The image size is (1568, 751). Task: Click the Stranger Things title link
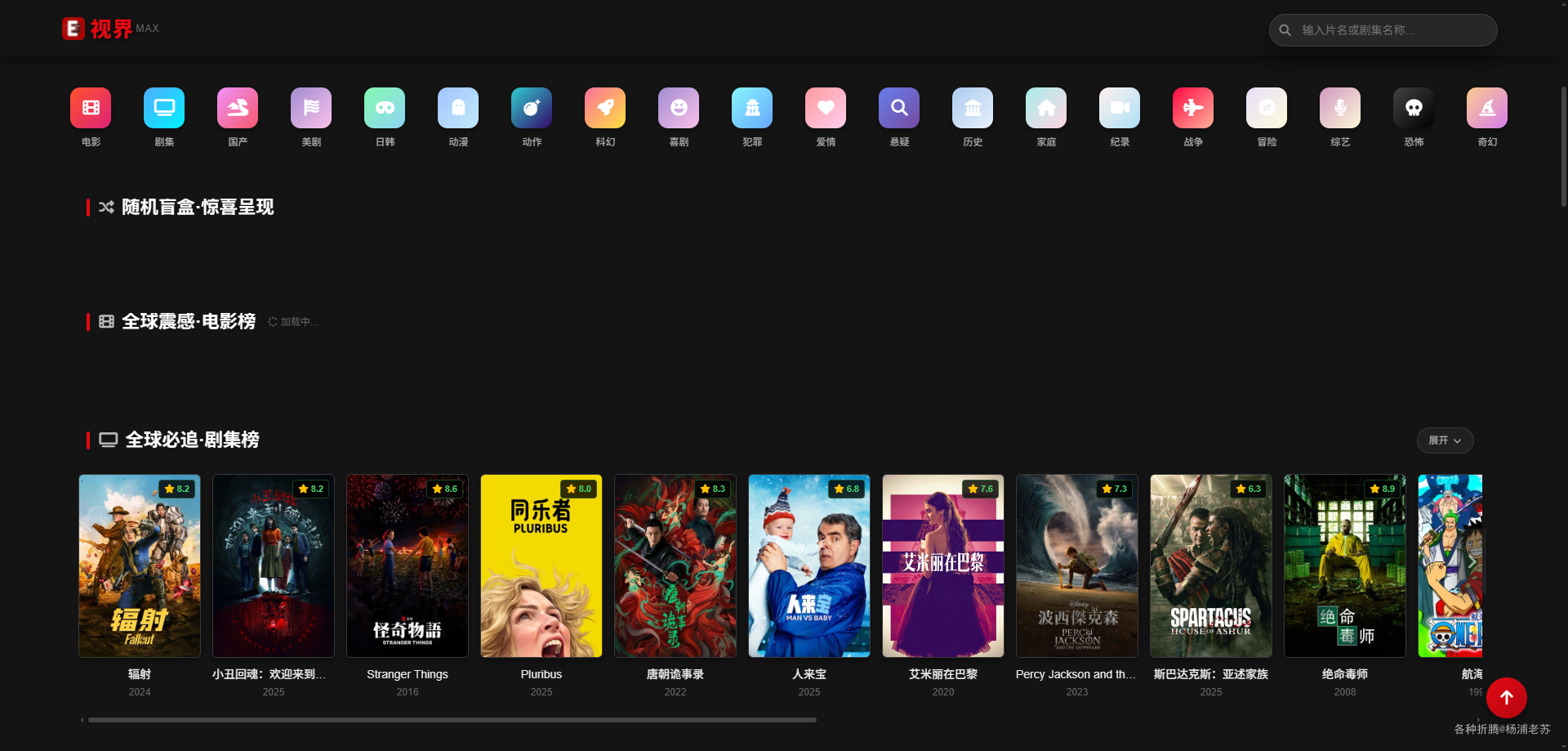tap(408, 674)
